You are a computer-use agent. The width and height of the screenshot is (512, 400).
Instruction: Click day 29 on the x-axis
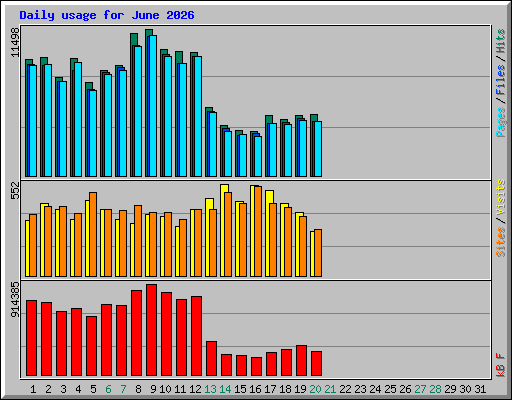450,389
